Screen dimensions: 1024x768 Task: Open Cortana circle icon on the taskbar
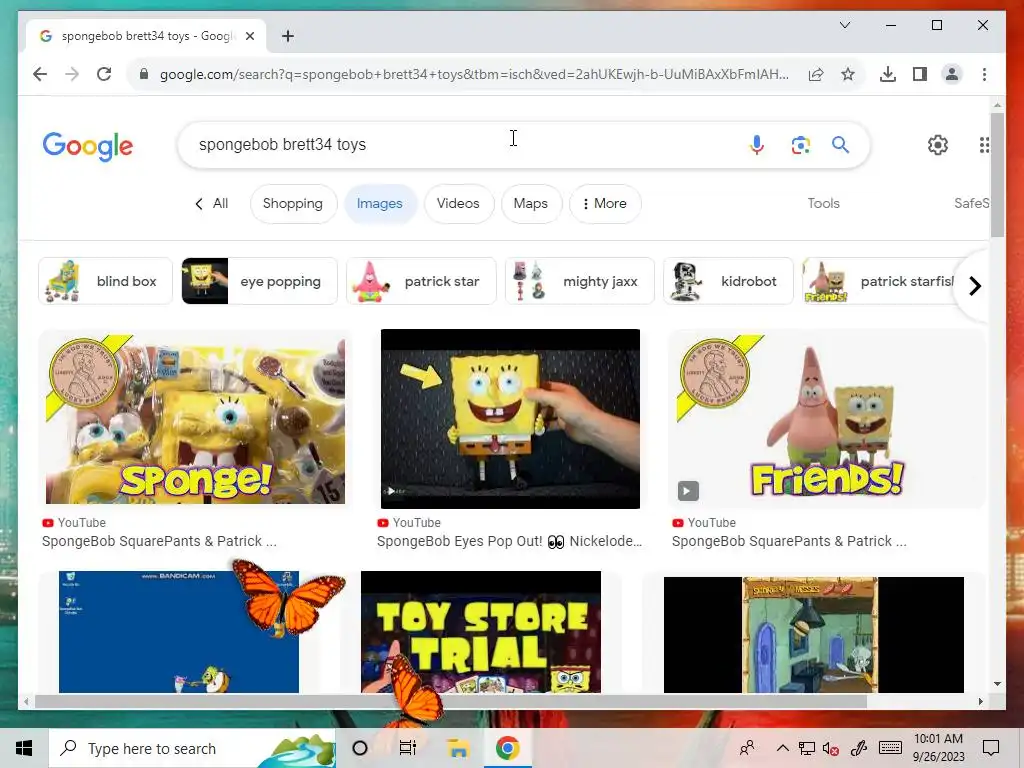pos(360,748)
